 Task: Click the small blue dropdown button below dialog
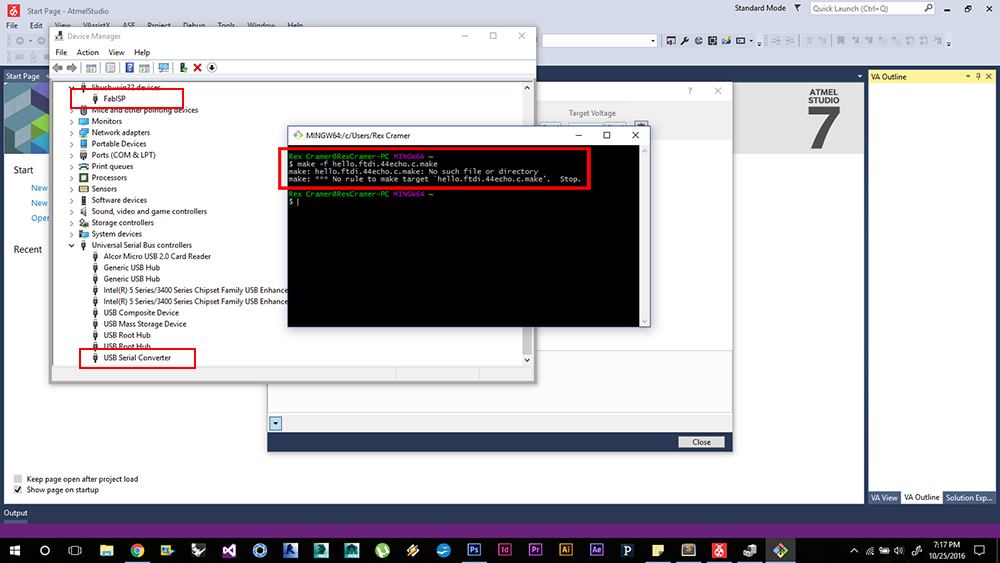coord(276,423)
